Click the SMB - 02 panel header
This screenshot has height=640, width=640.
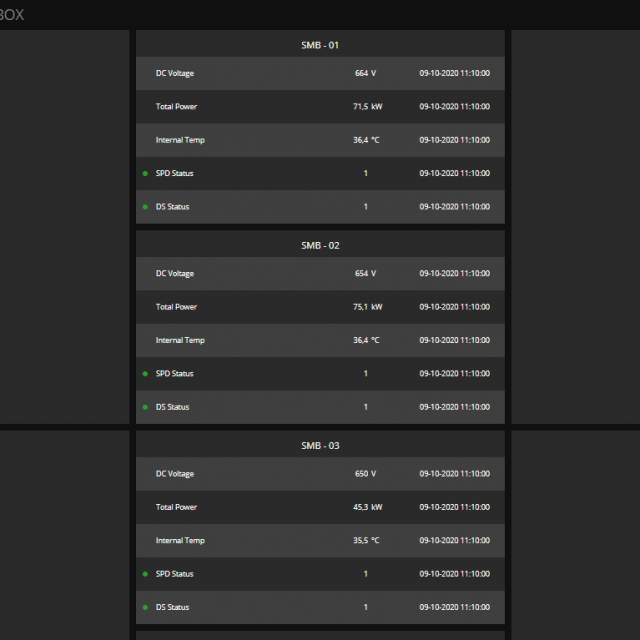320,245
